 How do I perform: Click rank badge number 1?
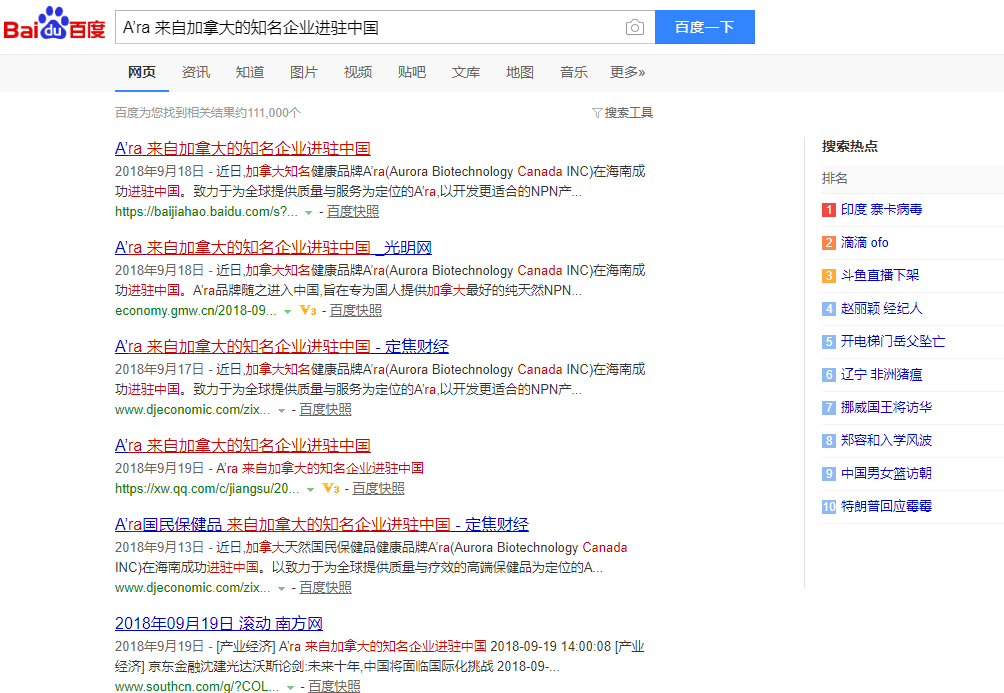tap(829, 209)
